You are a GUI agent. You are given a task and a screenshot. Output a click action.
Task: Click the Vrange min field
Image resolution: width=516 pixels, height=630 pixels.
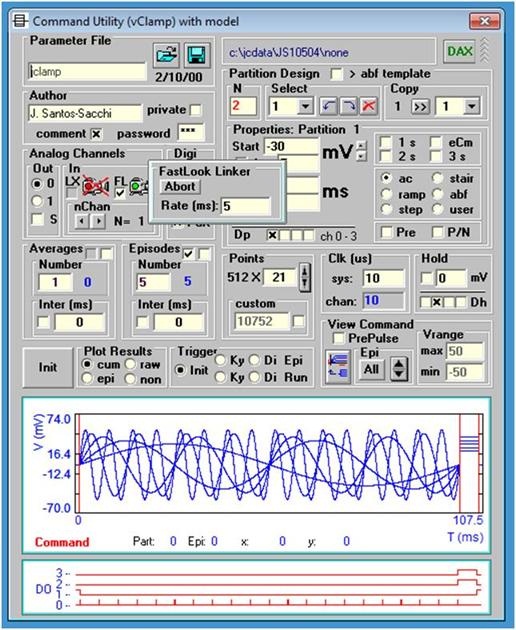click(465, 372)
